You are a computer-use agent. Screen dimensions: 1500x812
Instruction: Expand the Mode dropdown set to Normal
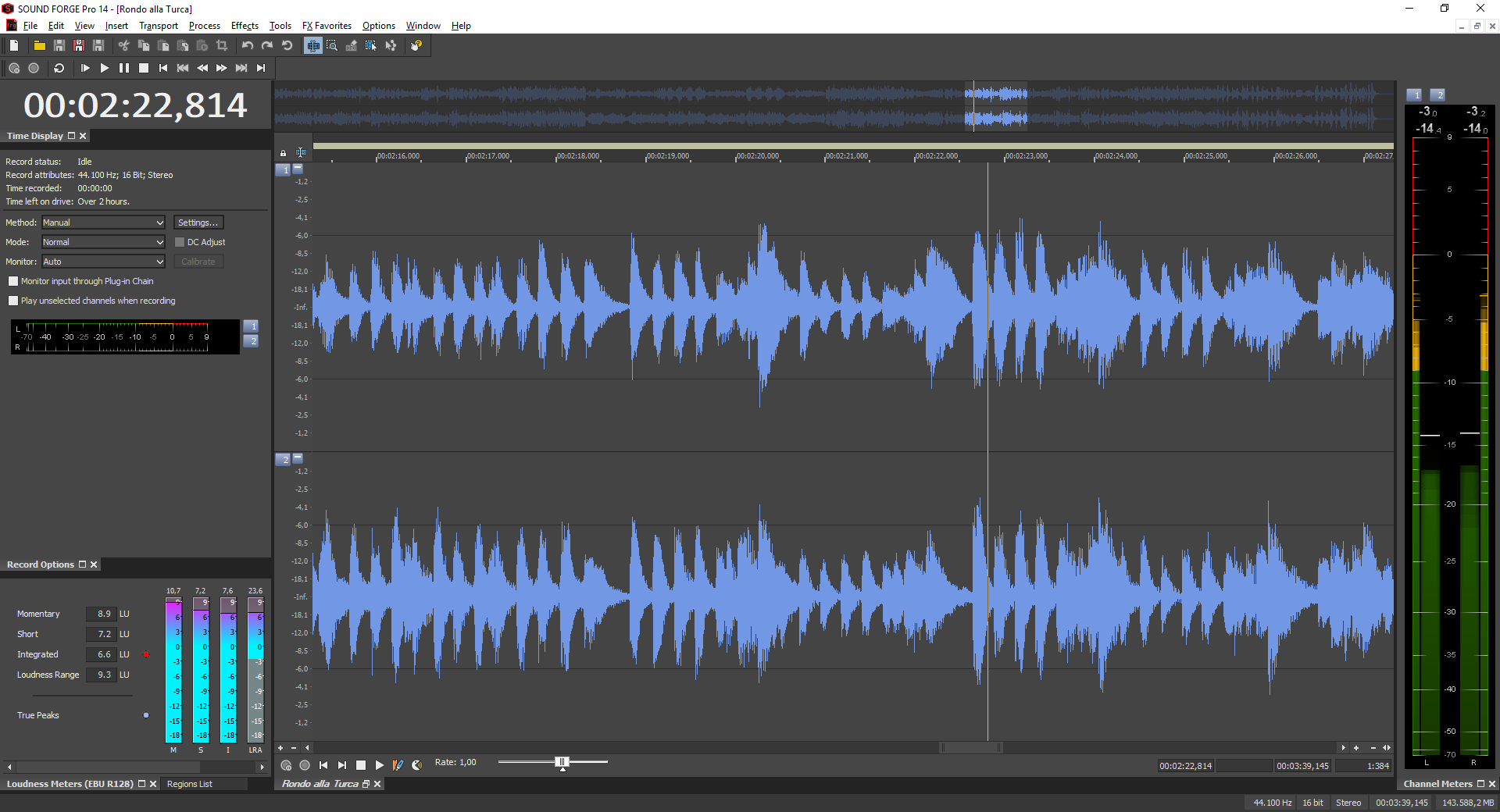pos(103,242)
